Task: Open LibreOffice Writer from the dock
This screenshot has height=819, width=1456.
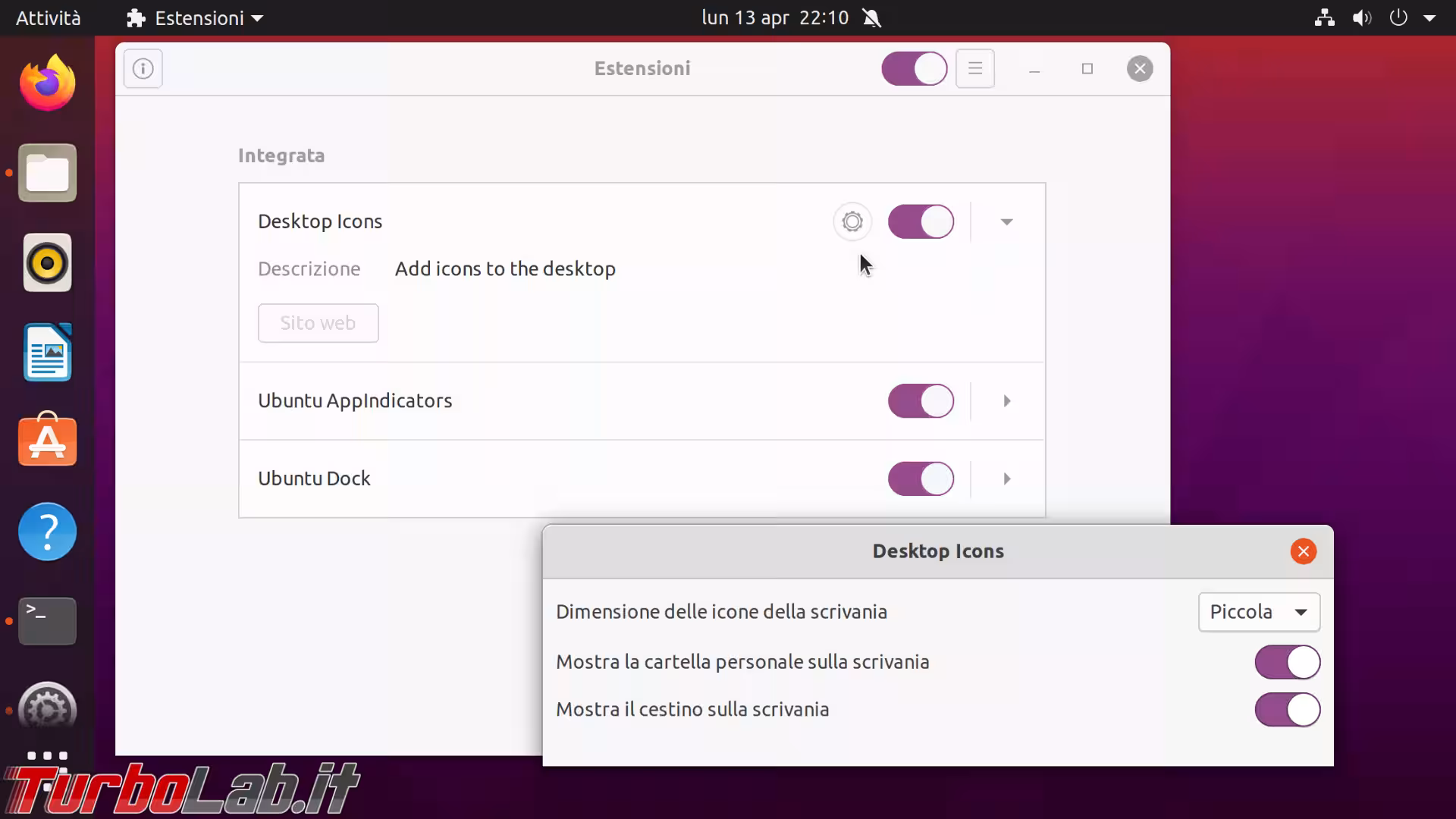Action: (47, 352)
